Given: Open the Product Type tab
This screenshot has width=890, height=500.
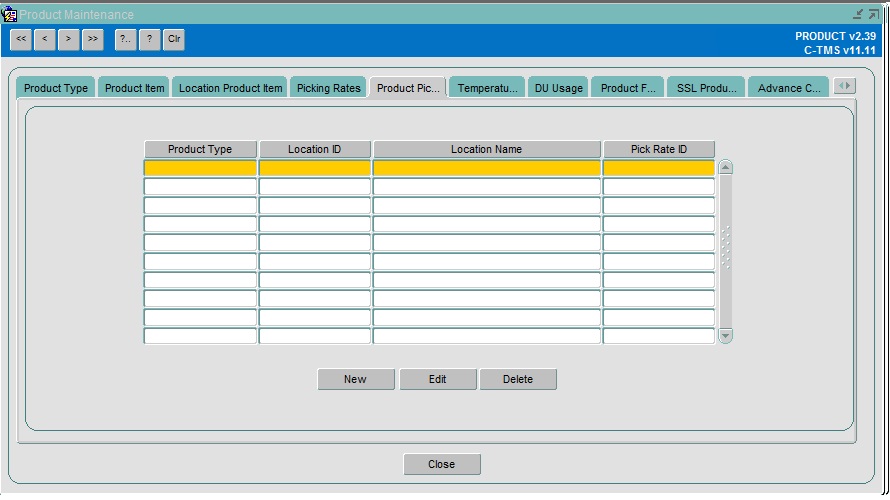Looking at the screenshot, I should [x=56, y=88].
